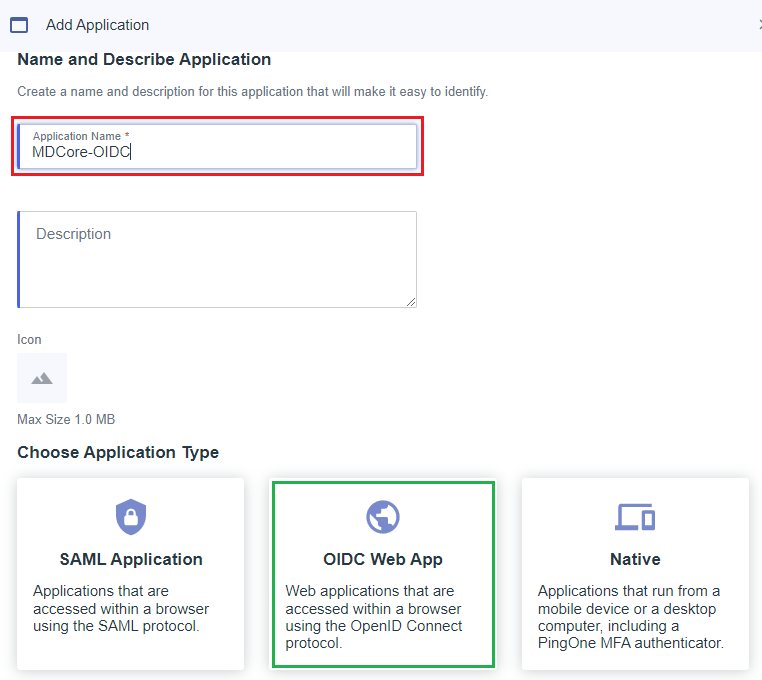Viewport: 762px width, 680px height.
Task: Click the Native title text
Action: [635, 559]
